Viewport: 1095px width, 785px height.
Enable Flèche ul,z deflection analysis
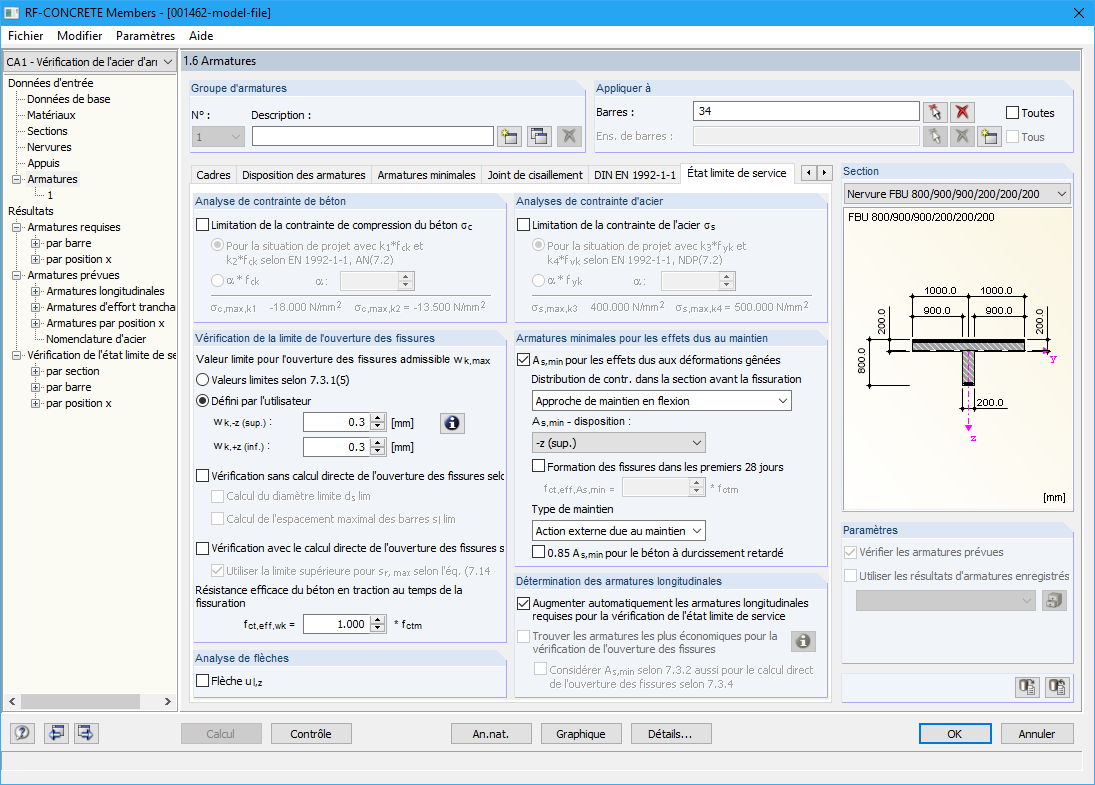coord(200,680)
